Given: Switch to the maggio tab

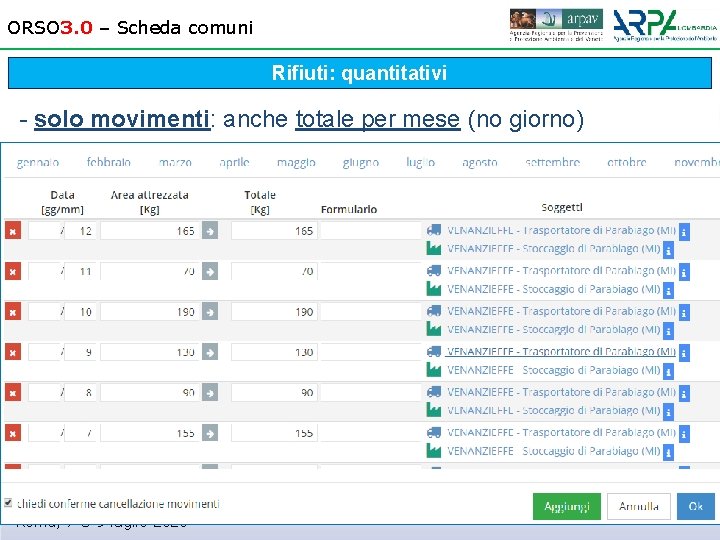Looking at the screenshot, I should click(296, 162).
